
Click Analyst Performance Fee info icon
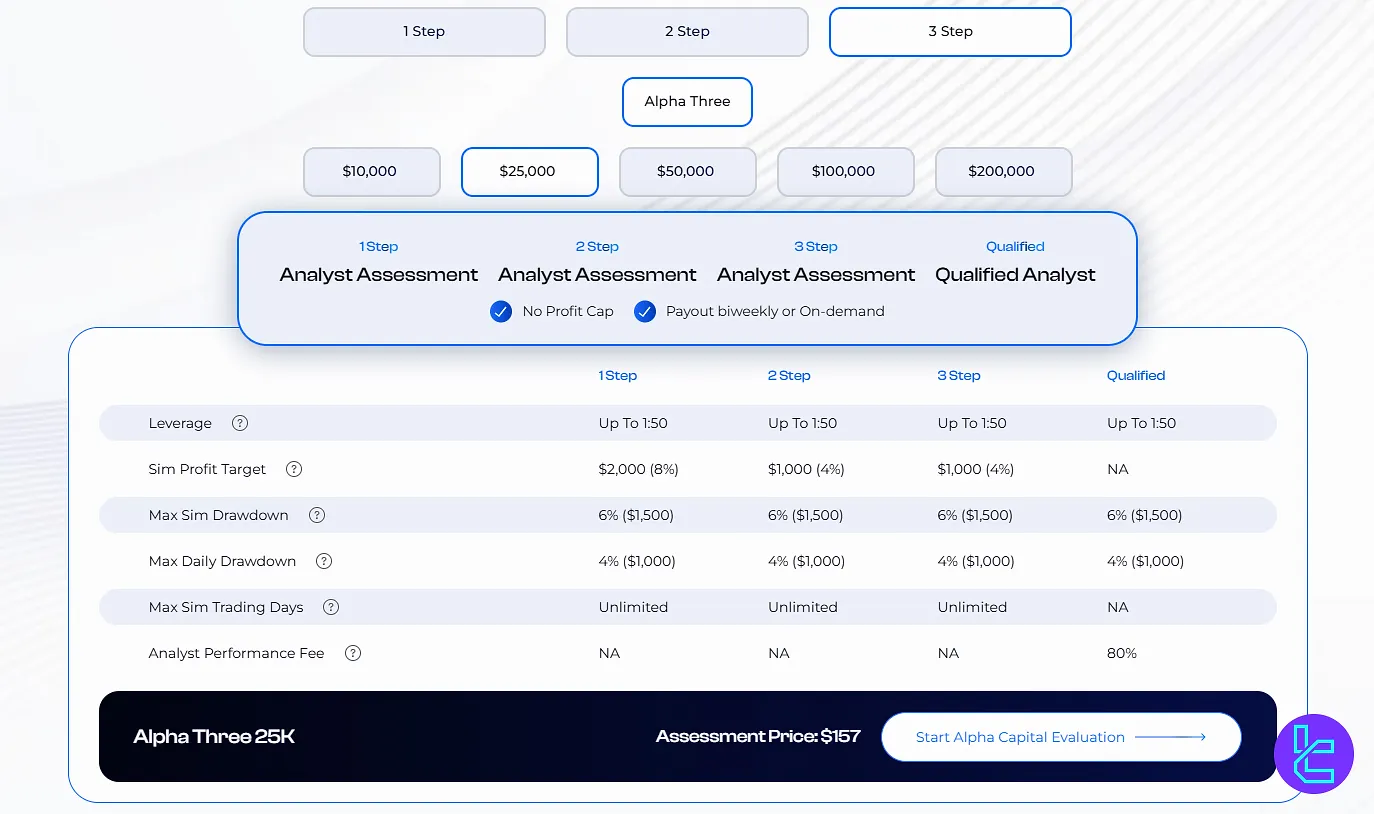point(353,653)
